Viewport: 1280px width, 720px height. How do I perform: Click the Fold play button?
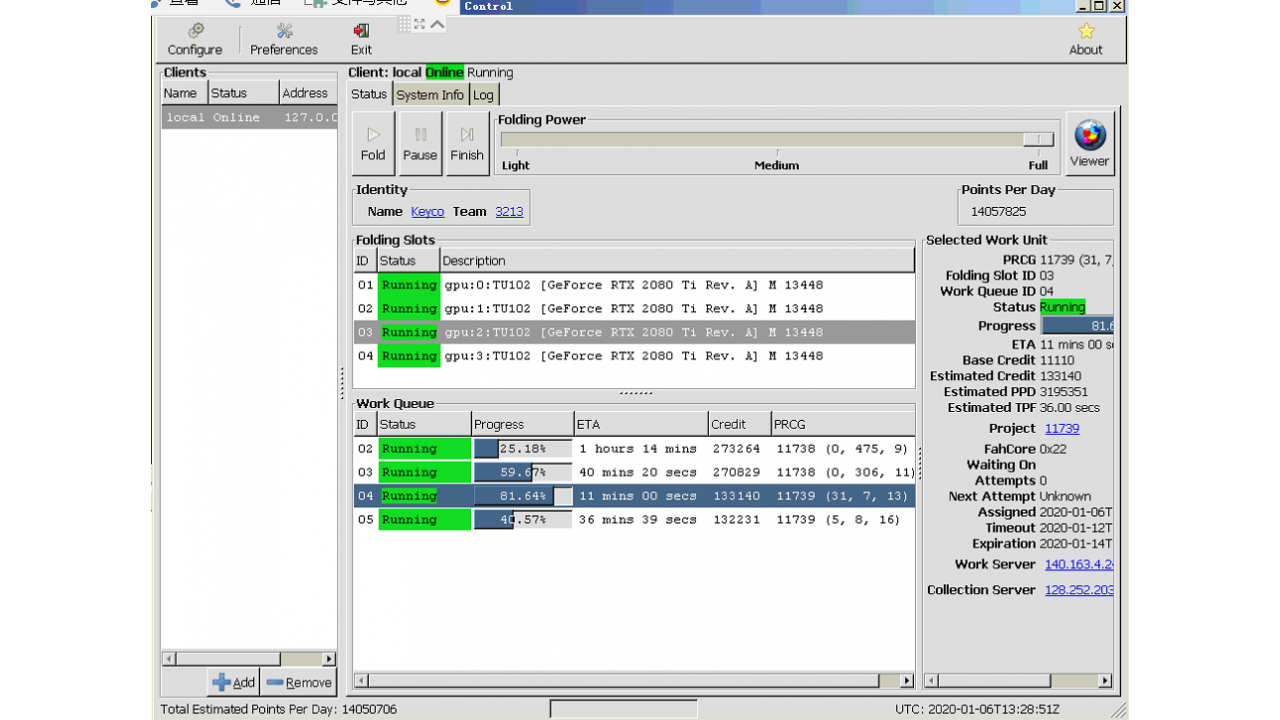pos(373,144)
